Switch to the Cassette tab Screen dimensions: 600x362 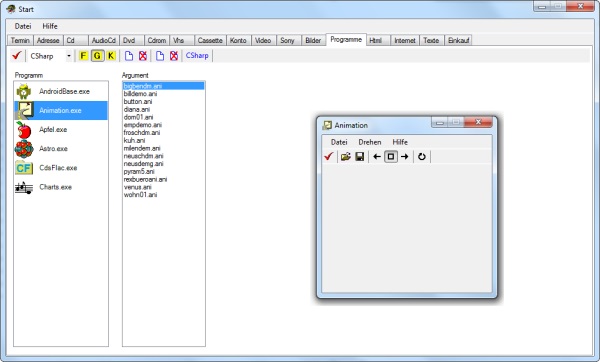tap(210, 41)
